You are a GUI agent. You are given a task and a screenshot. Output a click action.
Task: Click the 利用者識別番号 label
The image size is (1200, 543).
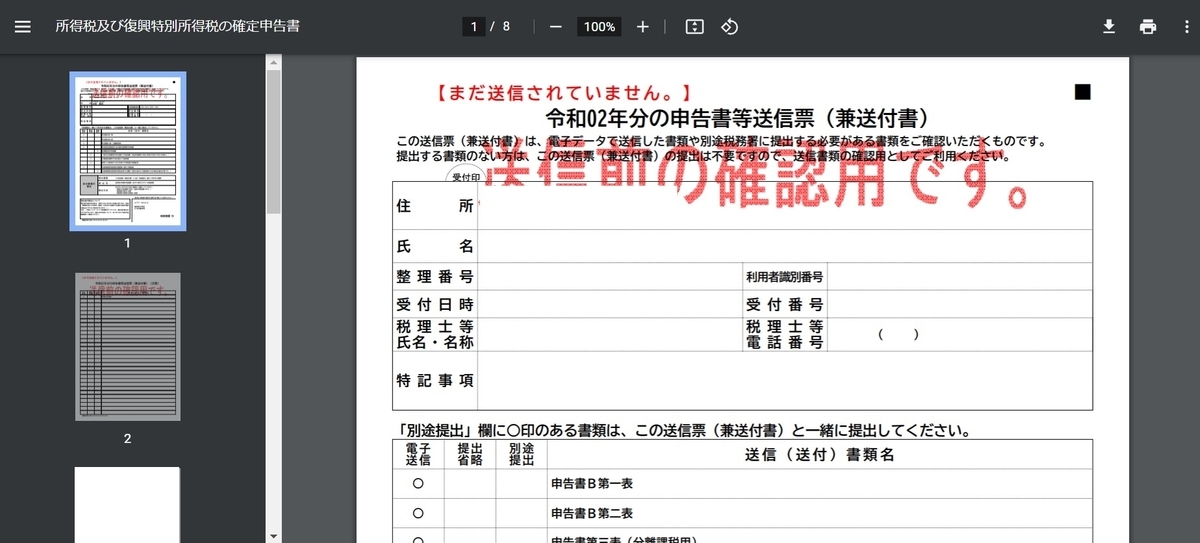click(784, 277)
